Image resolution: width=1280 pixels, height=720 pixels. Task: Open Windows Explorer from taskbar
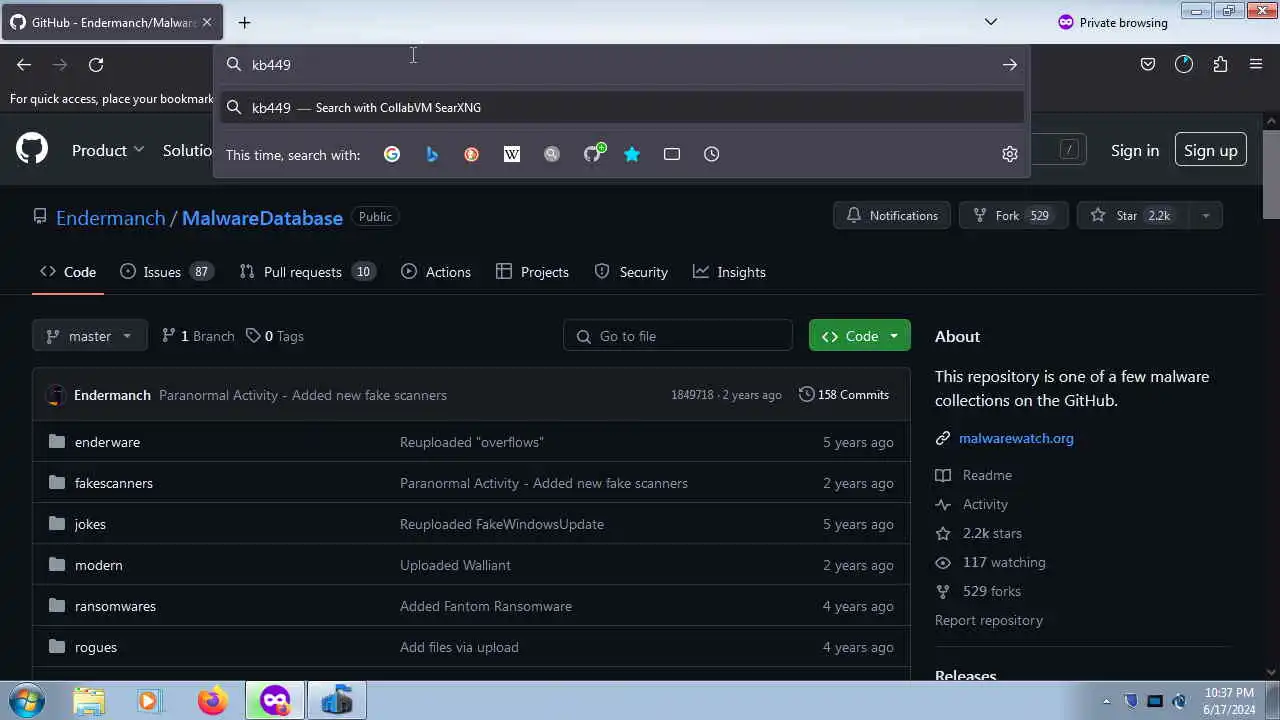pyautogui.click(x=88, y=700)
